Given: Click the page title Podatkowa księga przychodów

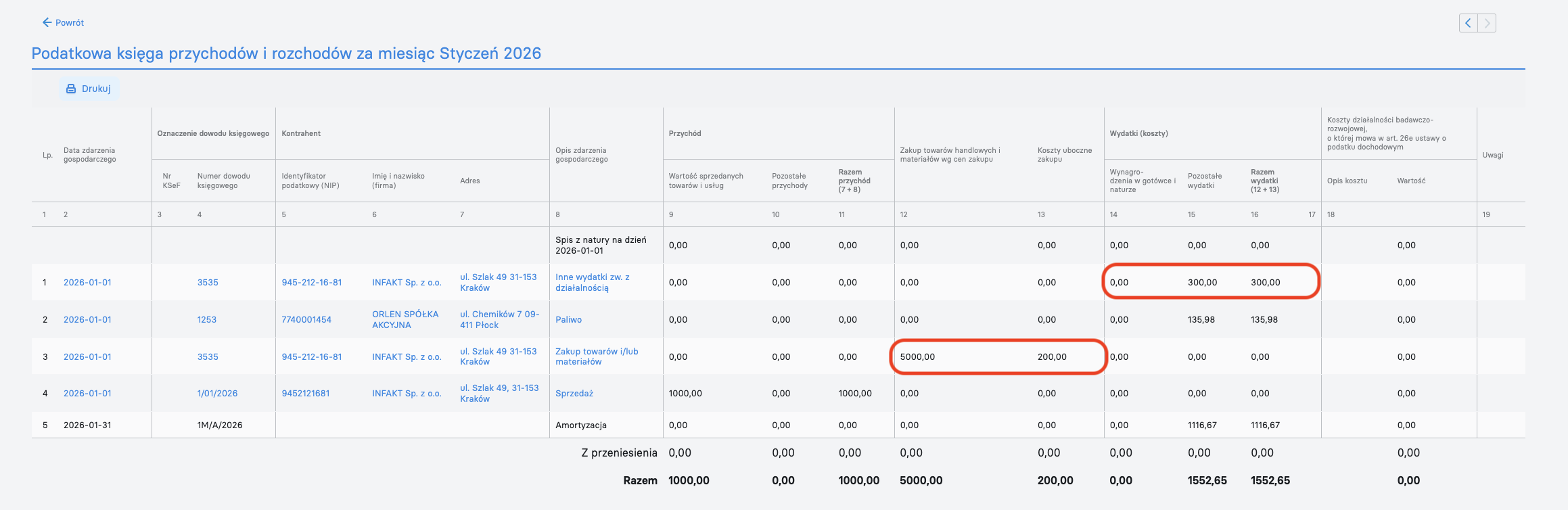Looking at the screenshot, I should [286, 53].
